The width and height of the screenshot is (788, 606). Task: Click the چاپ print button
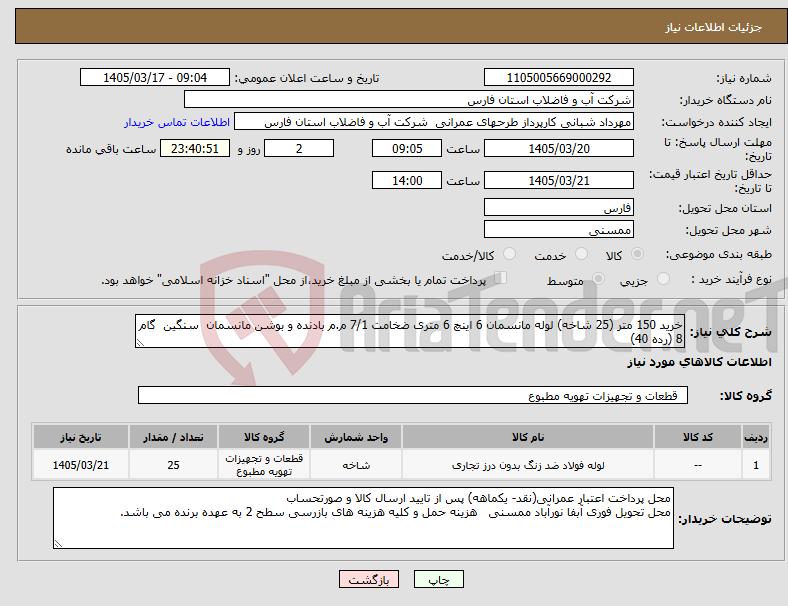click(x=439, y=579)
